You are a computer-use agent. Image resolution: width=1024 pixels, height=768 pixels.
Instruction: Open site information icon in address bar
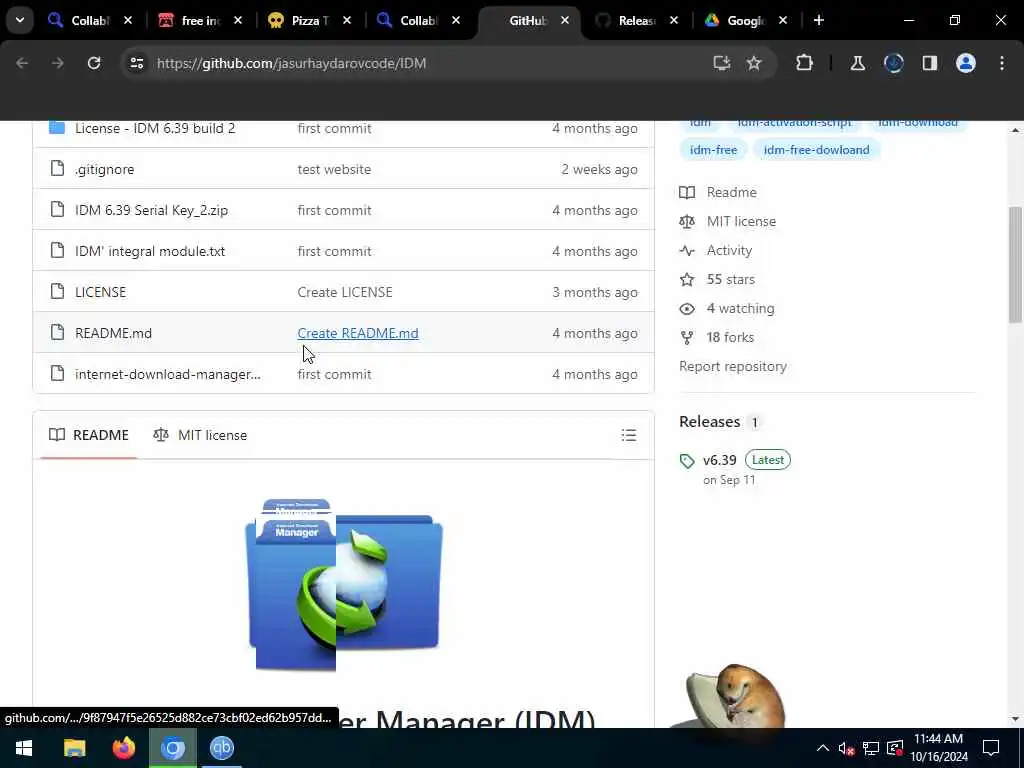coord(136,63)
